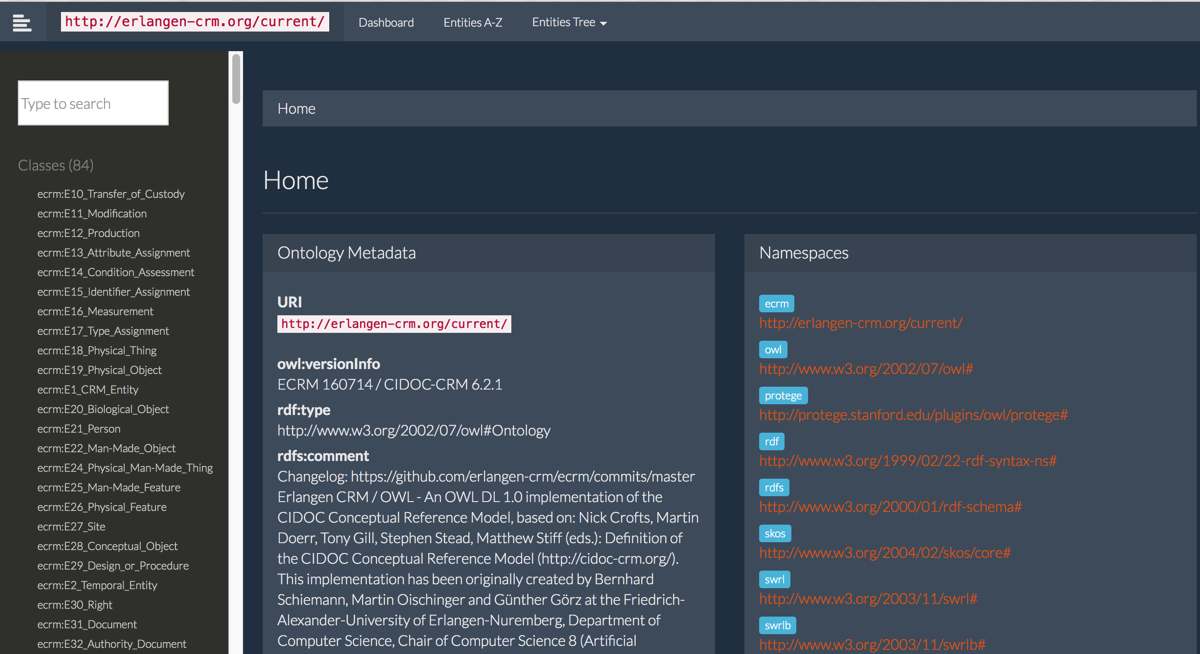Open ecrm:E10_Transfer_of_Custody class
1200x654 pixels.
(x=111, y=194)
